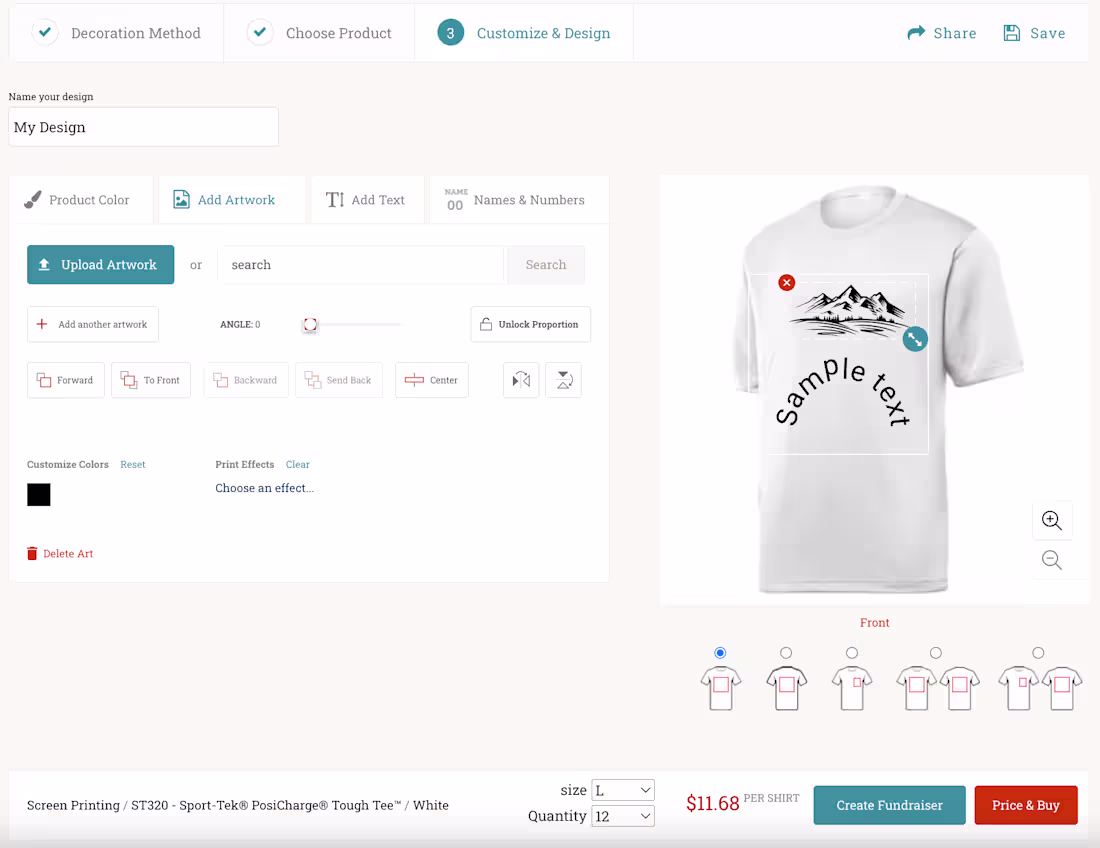The width and height of the screenshot is (1100, 848).
Task: Open the Quantity dropdown
Action: tap(623, 816)
